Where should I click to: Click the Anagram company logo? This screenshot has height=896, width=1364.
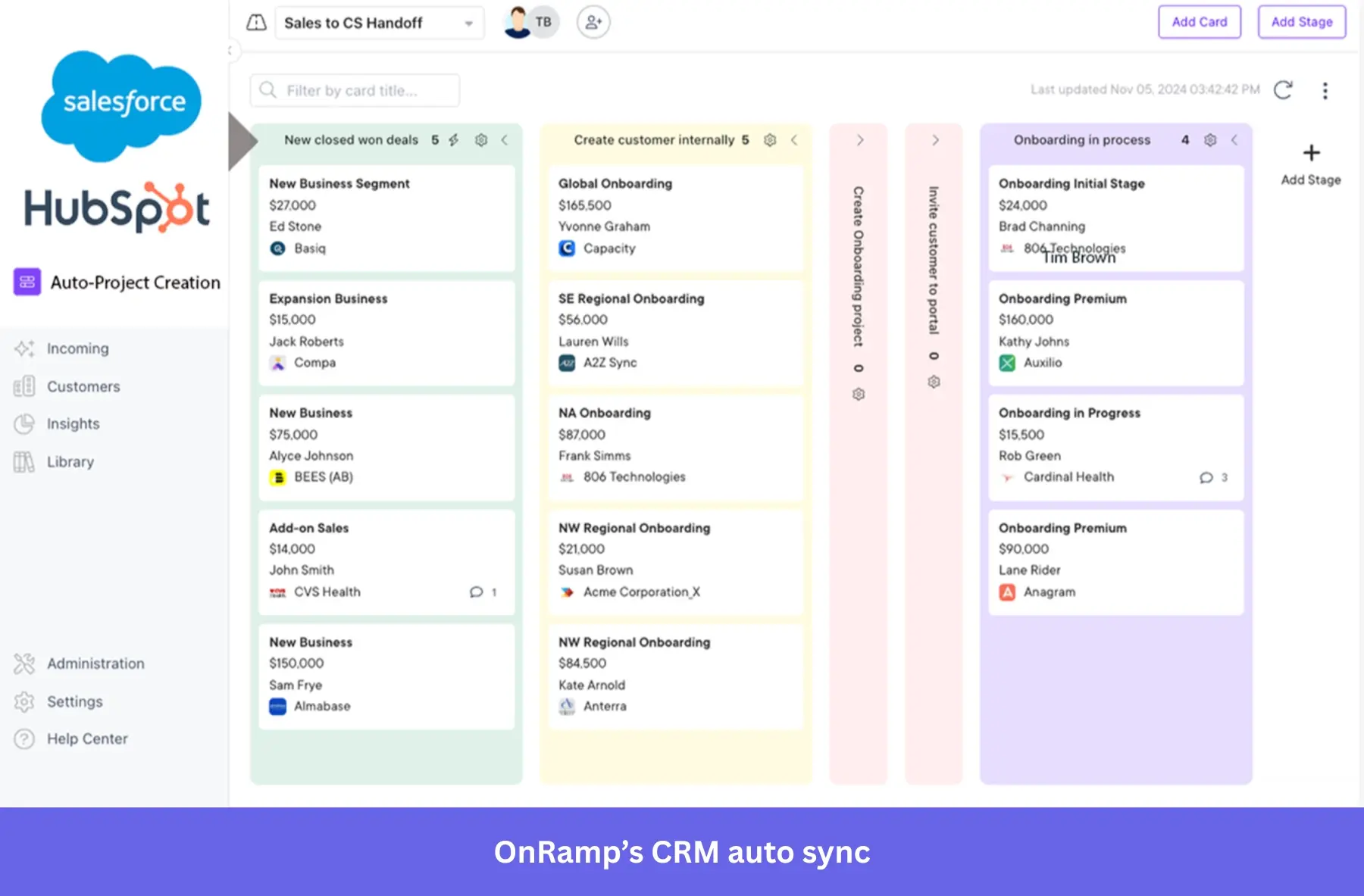pos(1007,592)
